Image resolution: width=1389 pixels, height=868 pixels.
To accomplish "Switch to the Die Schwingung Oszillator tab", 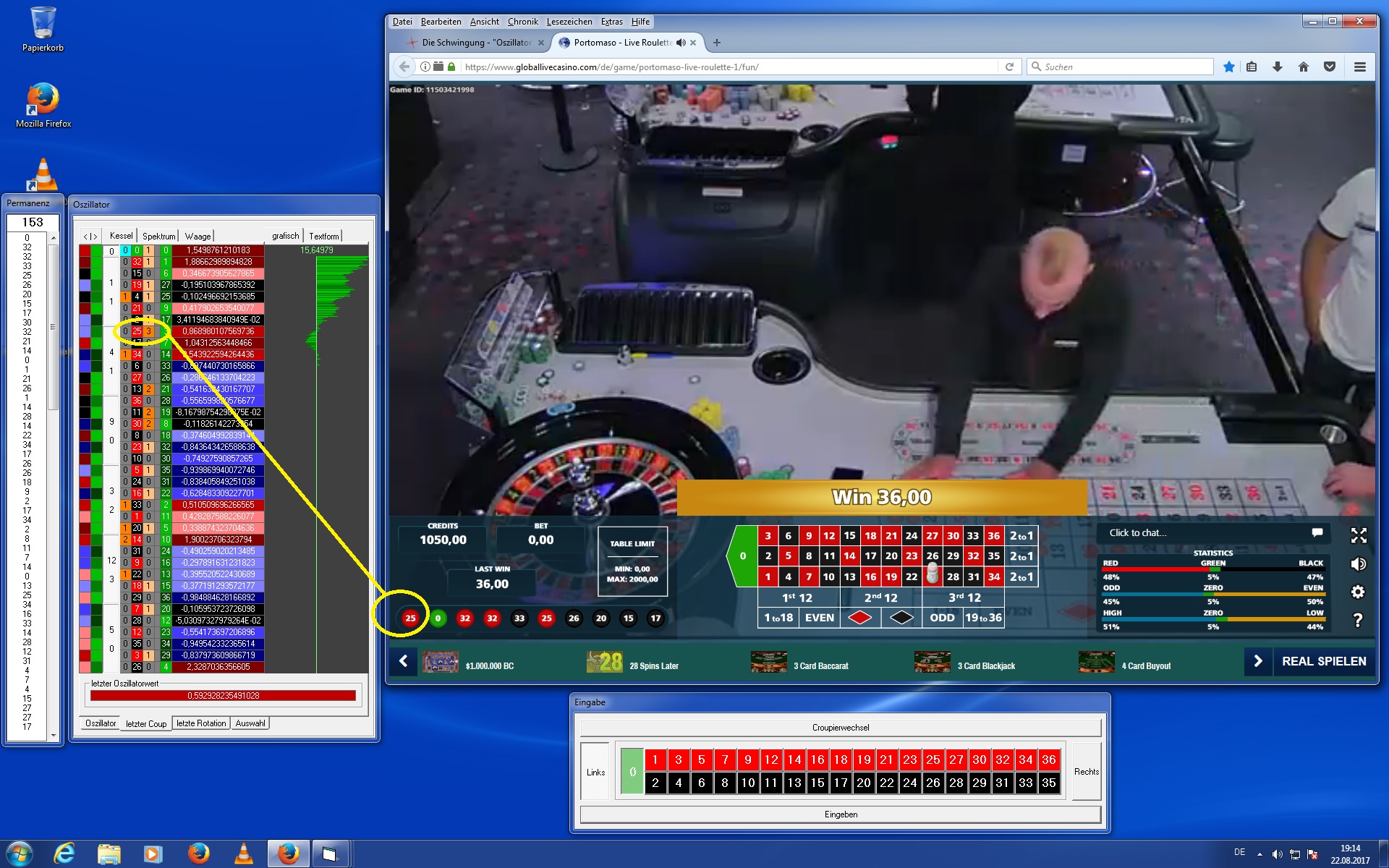I will (476, 43).
